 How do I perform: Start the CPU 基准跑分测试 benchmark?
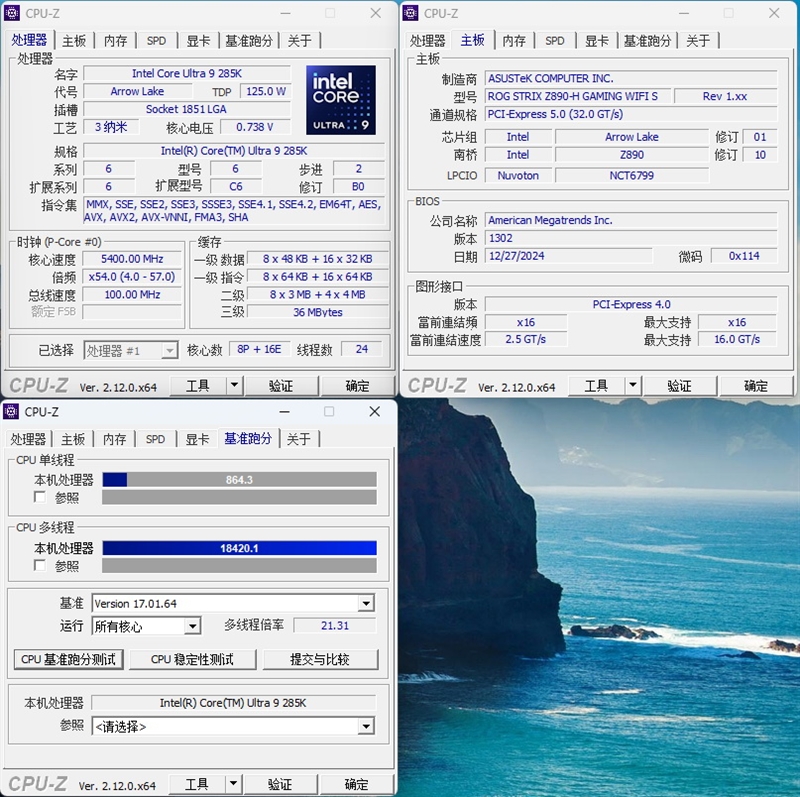(x=68, y=659)
